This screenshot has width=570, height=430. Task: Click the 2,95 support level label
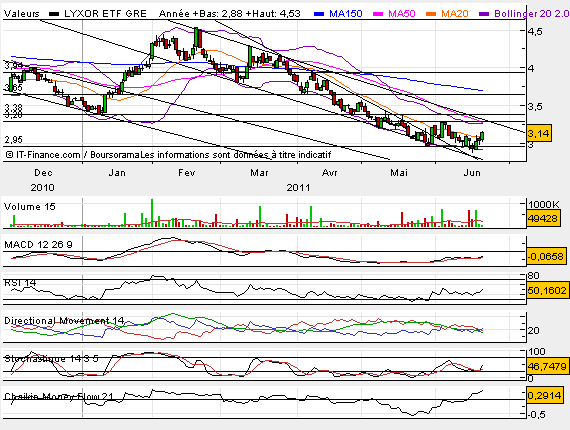pyautogui.click(x=13, y=140)
